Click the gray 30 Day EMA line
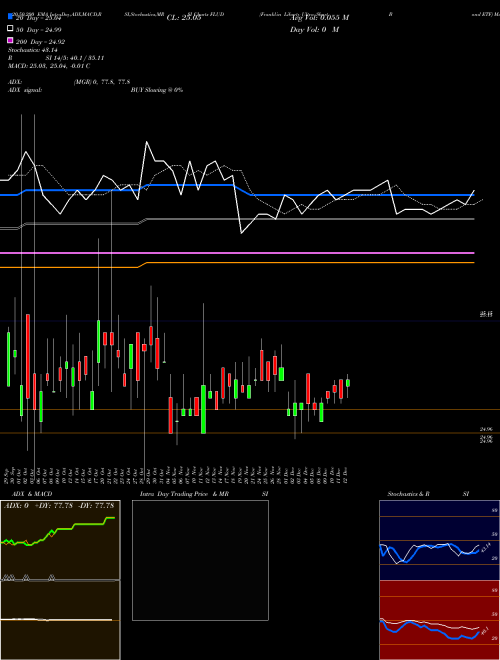The height and width of the screenshot is (660, 500). pos(237,221)
